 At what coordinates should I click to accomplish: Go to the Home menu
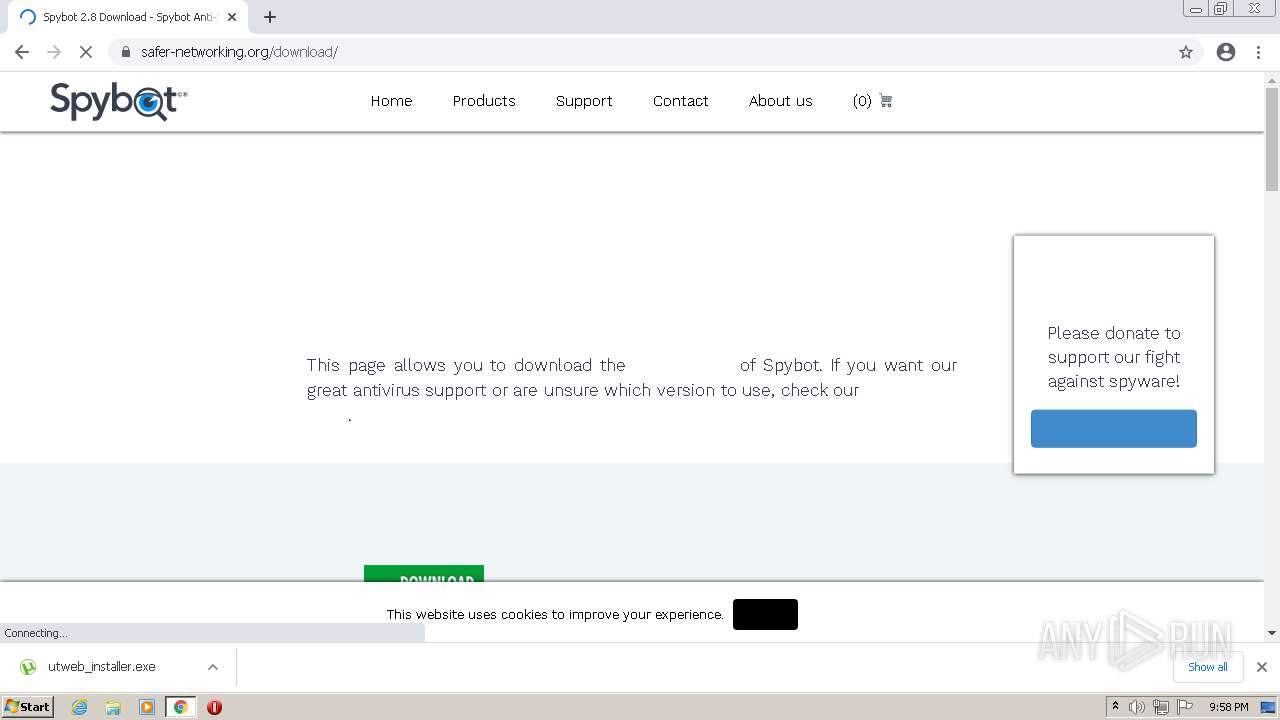[x=391, y=101]
